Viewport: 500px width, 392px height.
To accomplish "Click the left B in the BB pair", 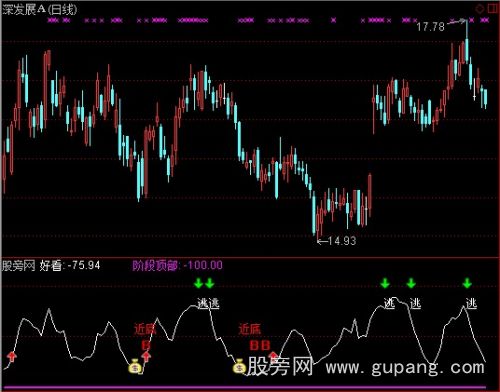I will pos(254,345).
